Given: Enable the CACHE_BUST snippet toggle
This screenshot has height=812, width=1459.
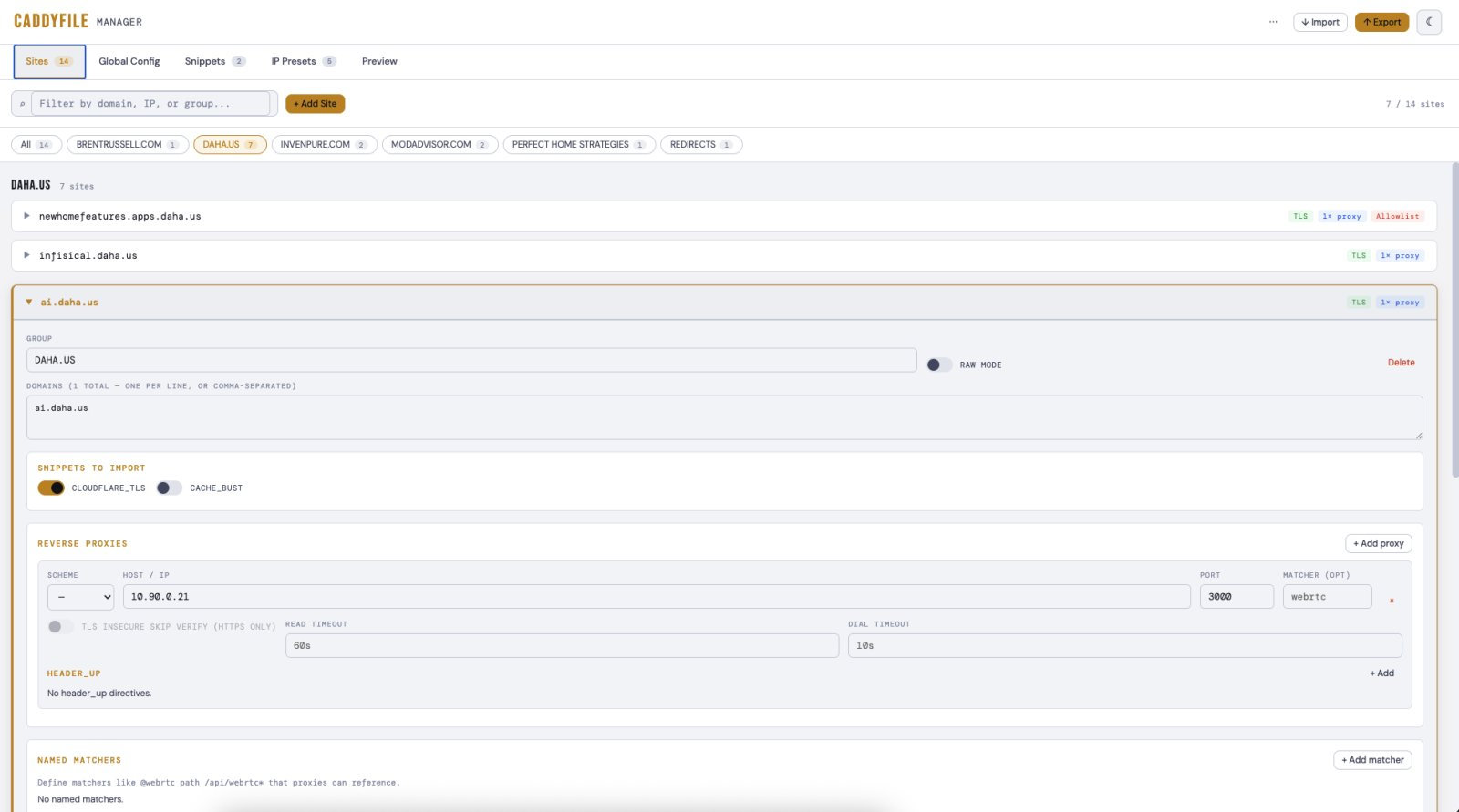Looking at the screenshot, I should [169, 488].
